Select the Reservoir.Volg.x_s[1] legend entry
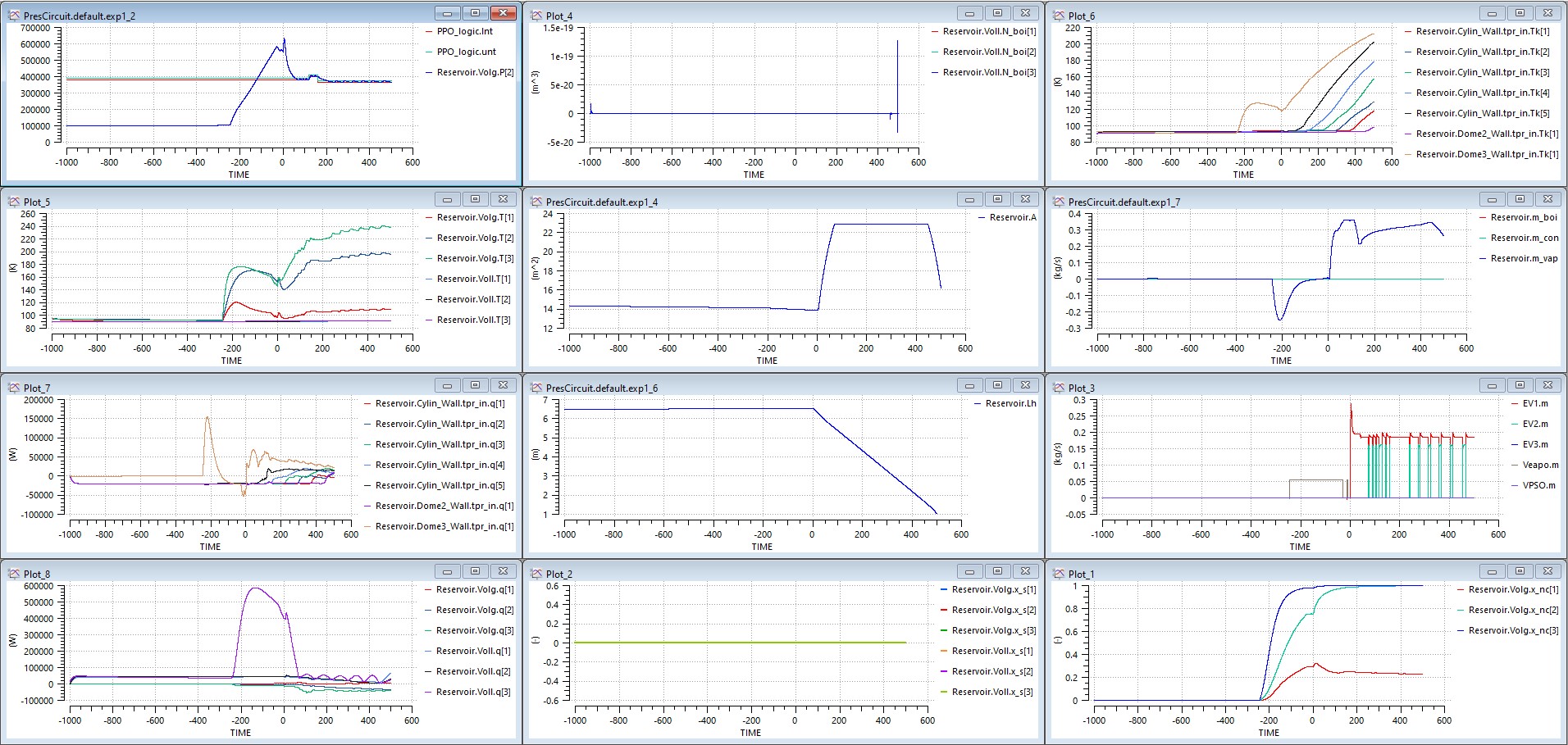This screenshot has height=745, width=1568. [988, 589]
